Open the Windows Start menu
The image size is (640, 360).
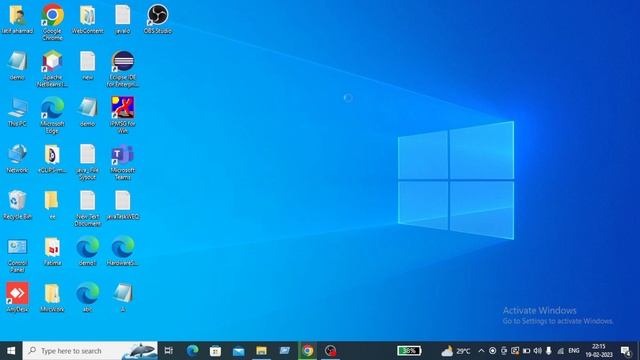click(x=11, y=351)
